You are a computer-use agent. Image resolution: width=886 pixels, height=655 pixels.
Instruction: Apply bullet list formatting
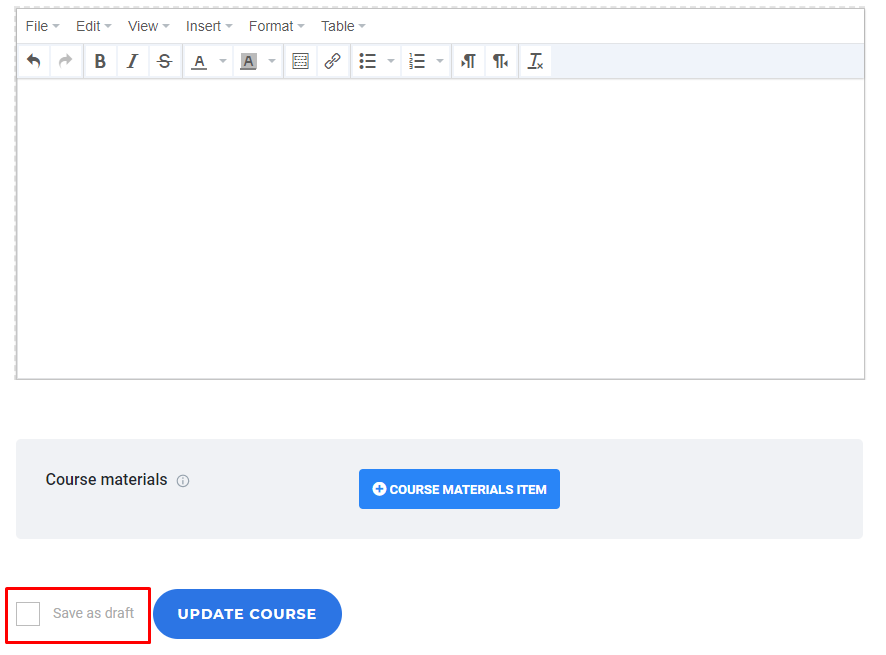click(367, 61)
